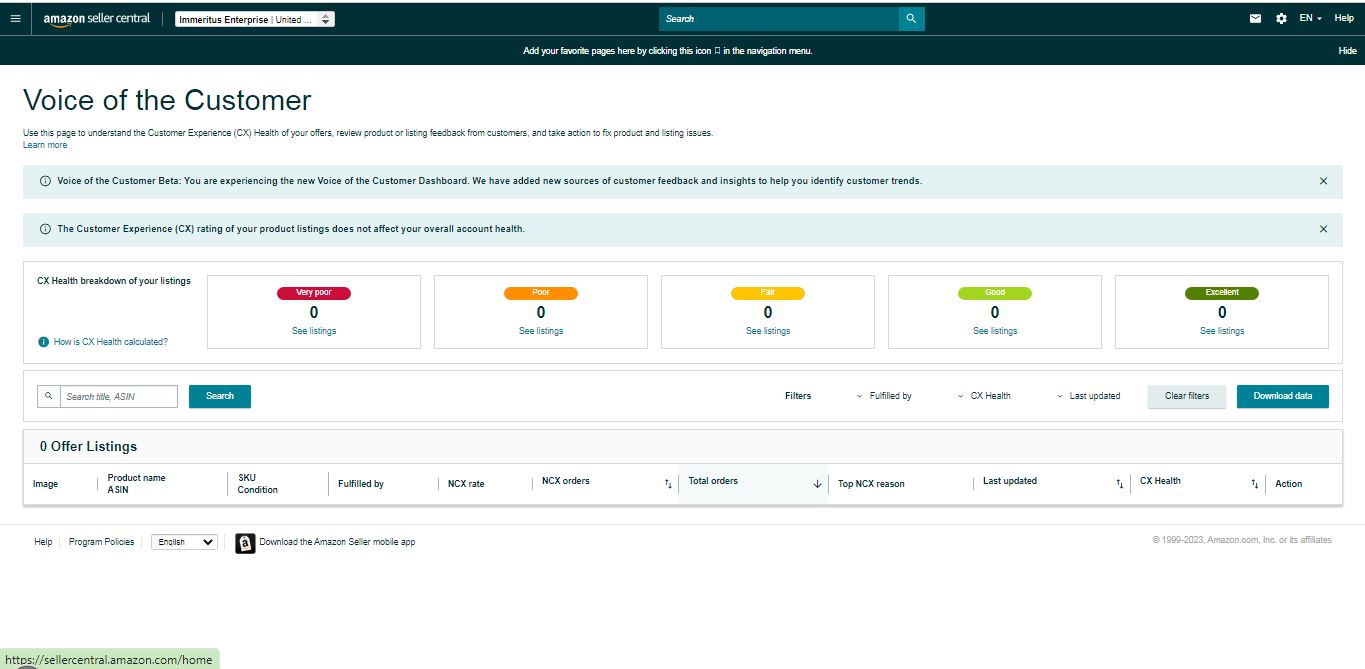Expand the CX Health filter
This screenshot has width=1365, height=669.
tap(984, 396)
